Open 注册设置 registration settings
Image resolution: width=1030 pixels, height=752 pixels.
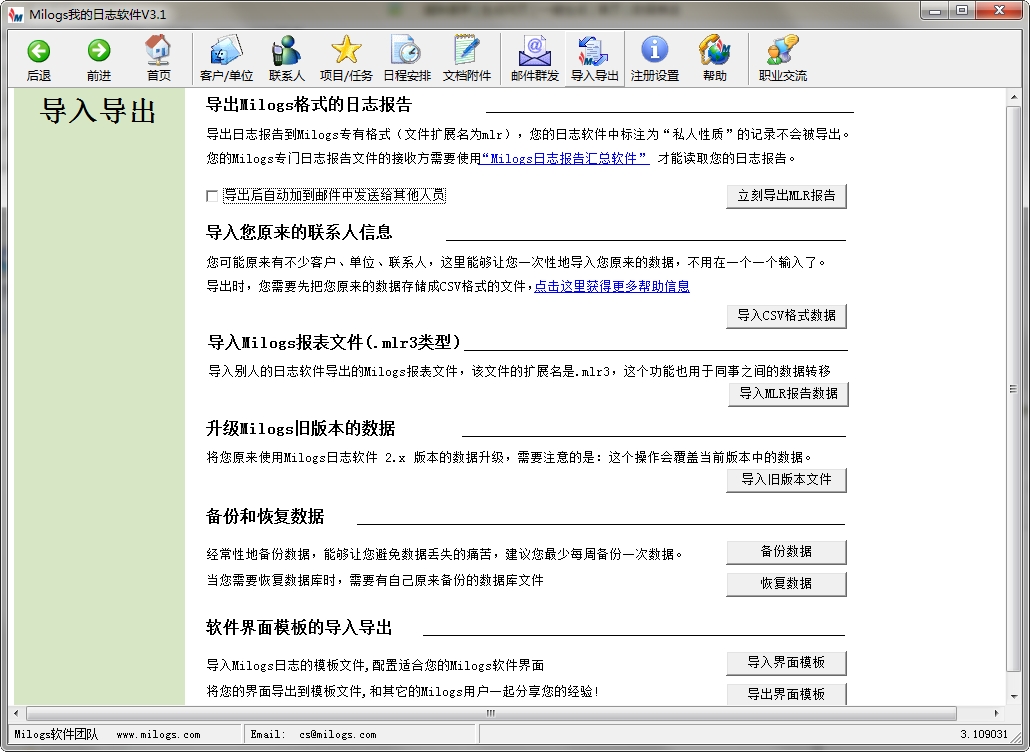(x=654, y=58)
